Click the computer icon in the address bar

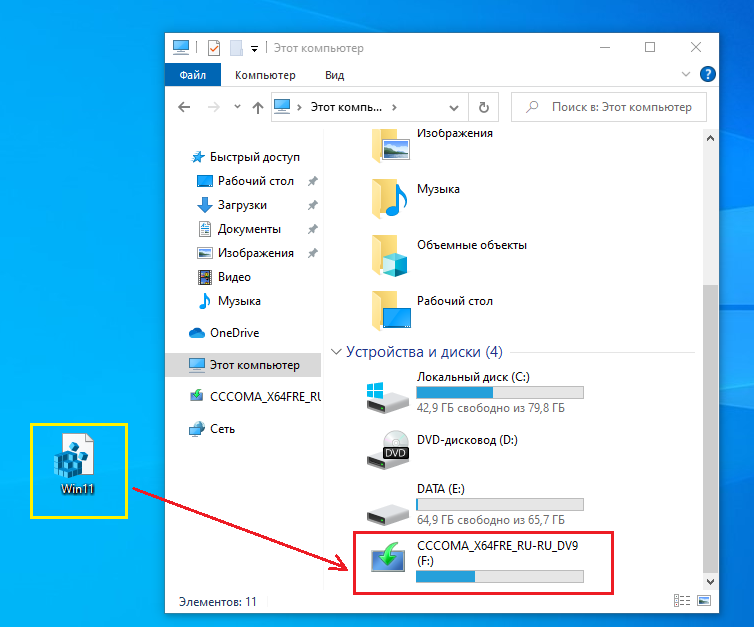(x=282, y=107)
